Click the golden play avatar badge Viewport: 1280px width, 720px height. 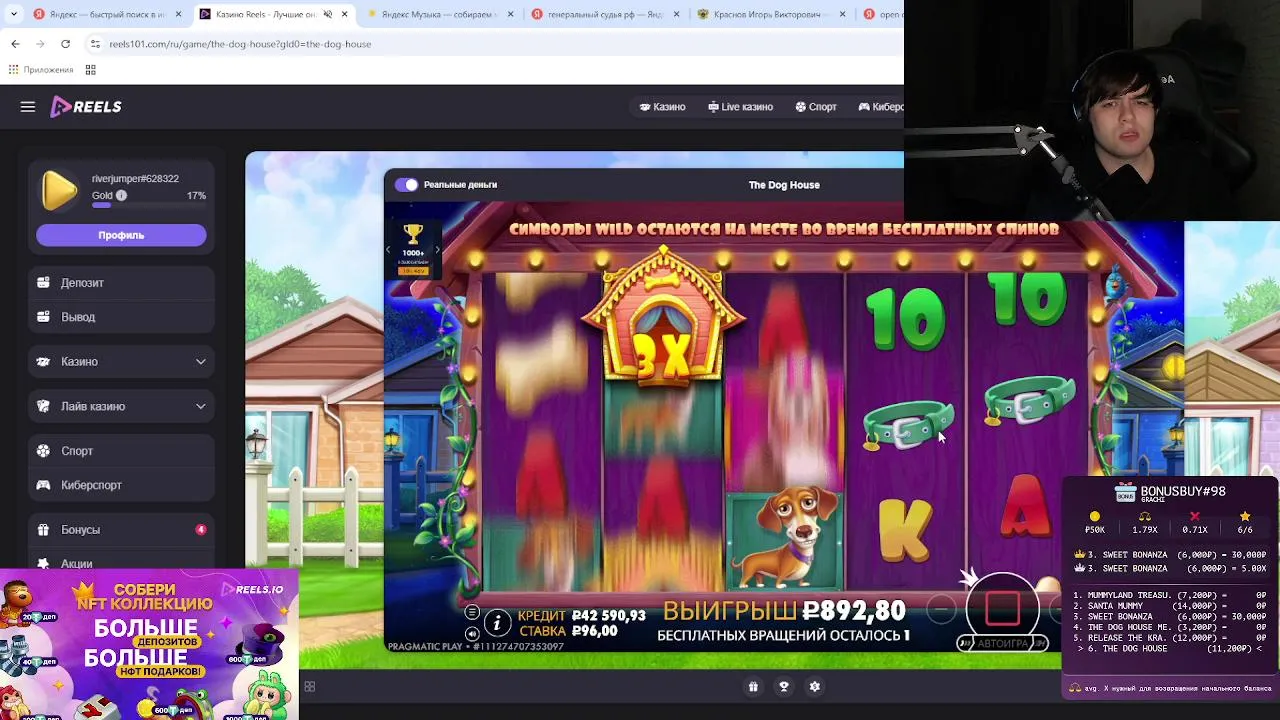(59, 190)
